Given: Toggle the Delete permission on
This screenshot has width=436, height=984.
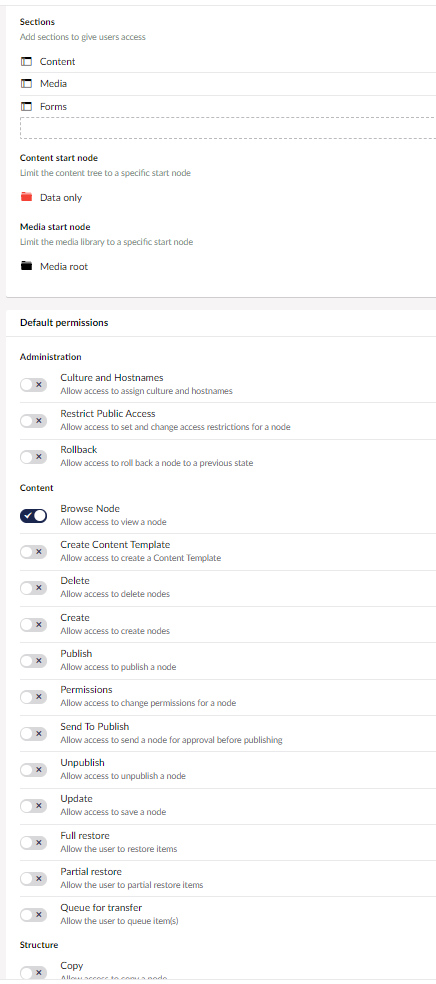Looking at the screenshot, I should tap(33, 588).
